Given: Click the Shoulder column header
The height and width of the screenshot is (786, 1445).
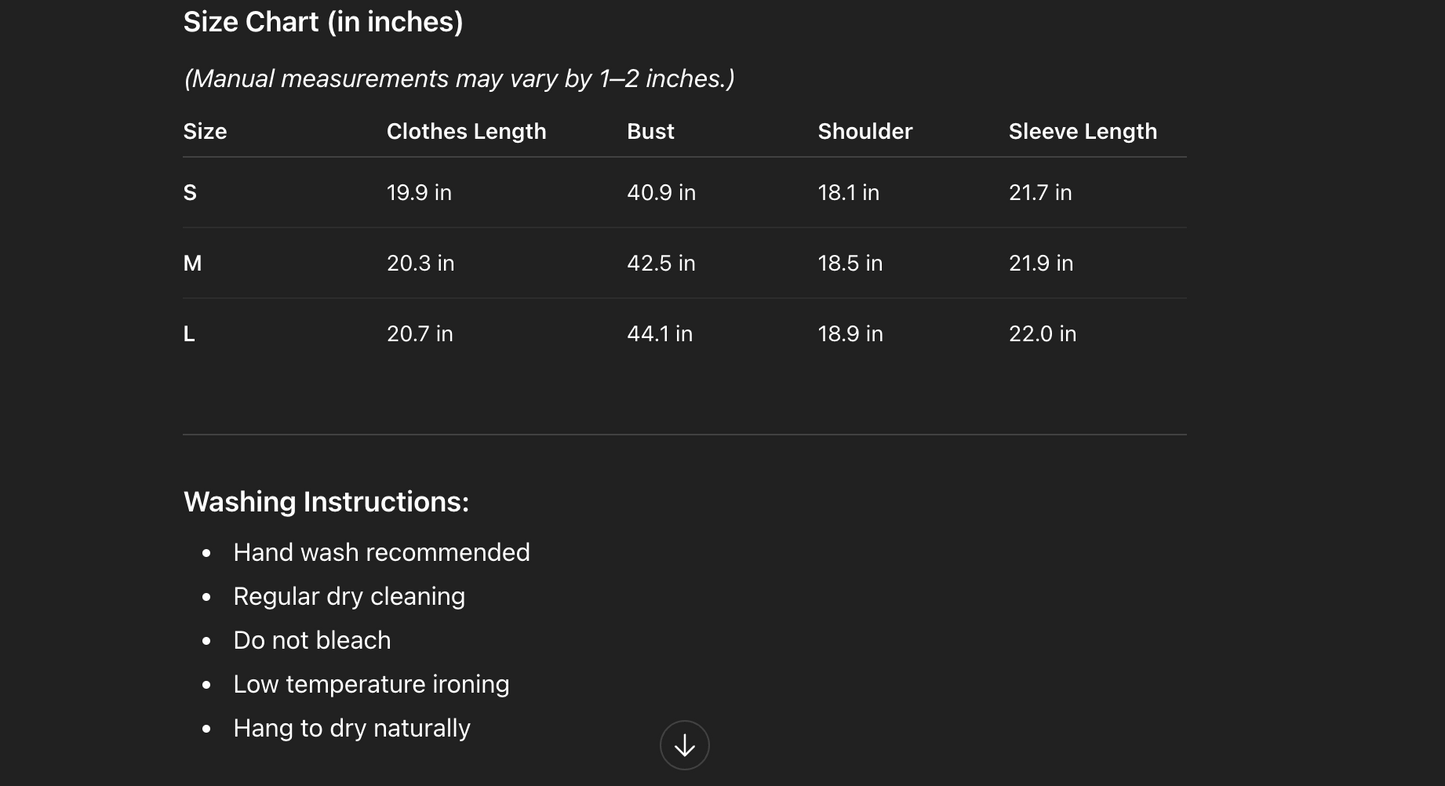Looking at the screenshot, I should [865, 132].
